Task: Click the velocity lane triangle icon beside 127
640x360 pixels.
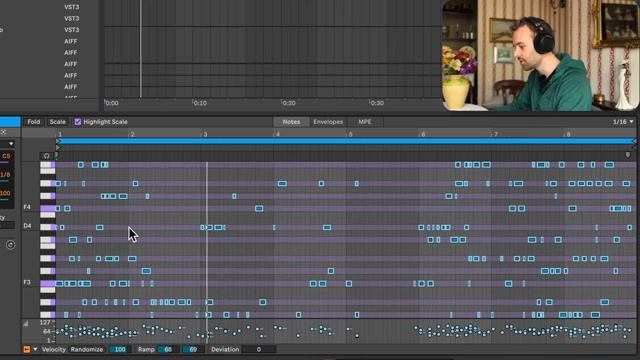Action: tap(26, 324)
